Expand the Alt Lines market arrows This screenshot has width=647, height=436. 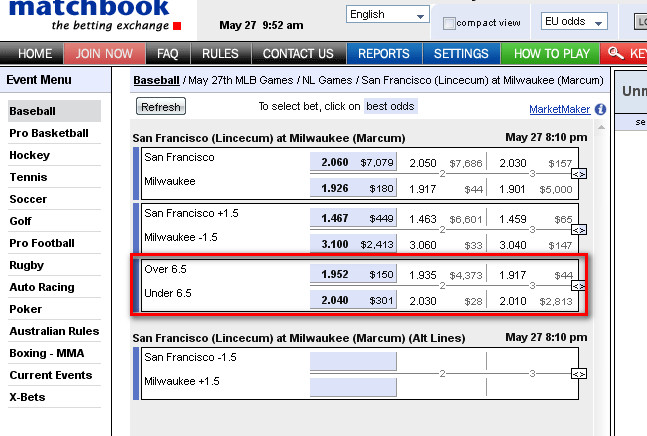pyautogui.click(x=579, y=374)
